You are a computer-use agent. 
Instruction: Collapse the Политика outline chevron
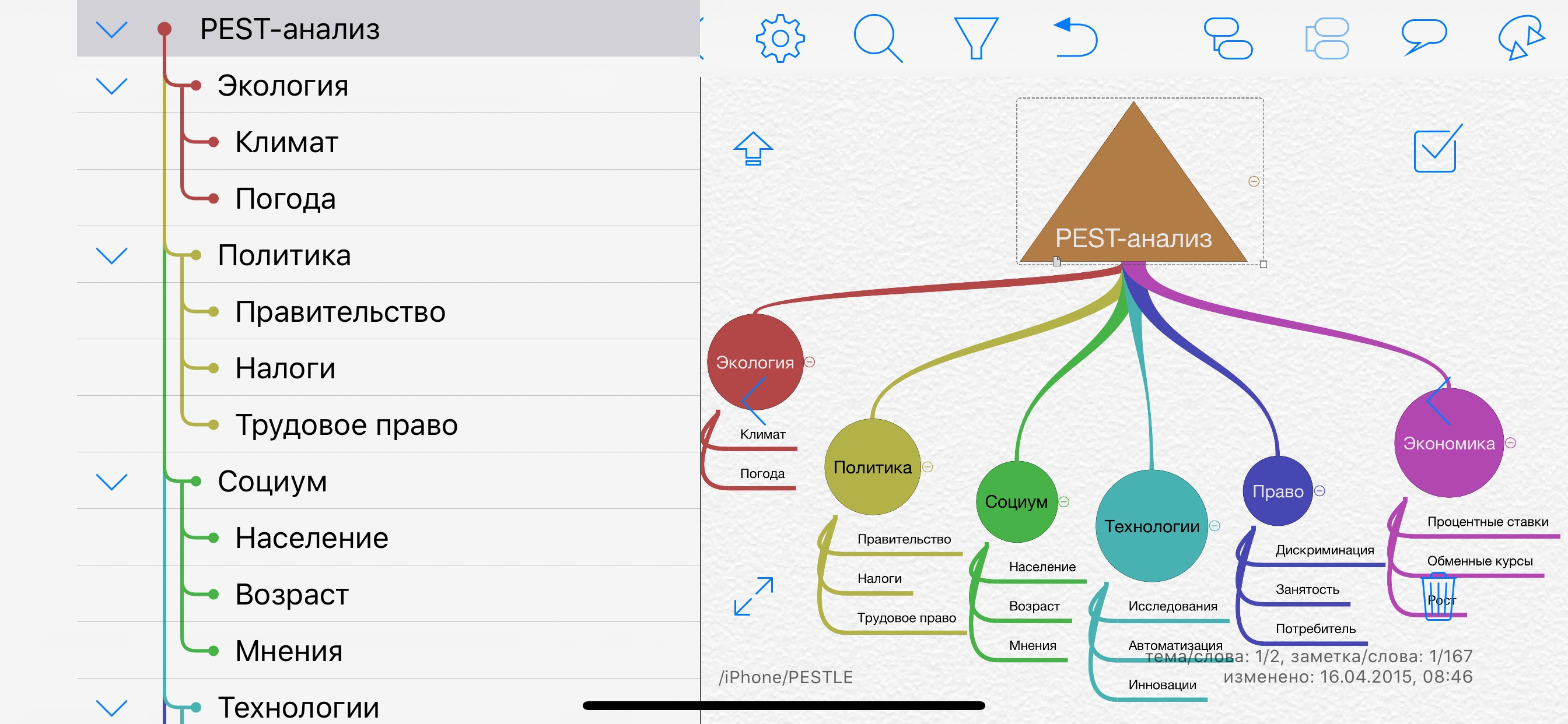pyautogui.click(x=112, y=255)
